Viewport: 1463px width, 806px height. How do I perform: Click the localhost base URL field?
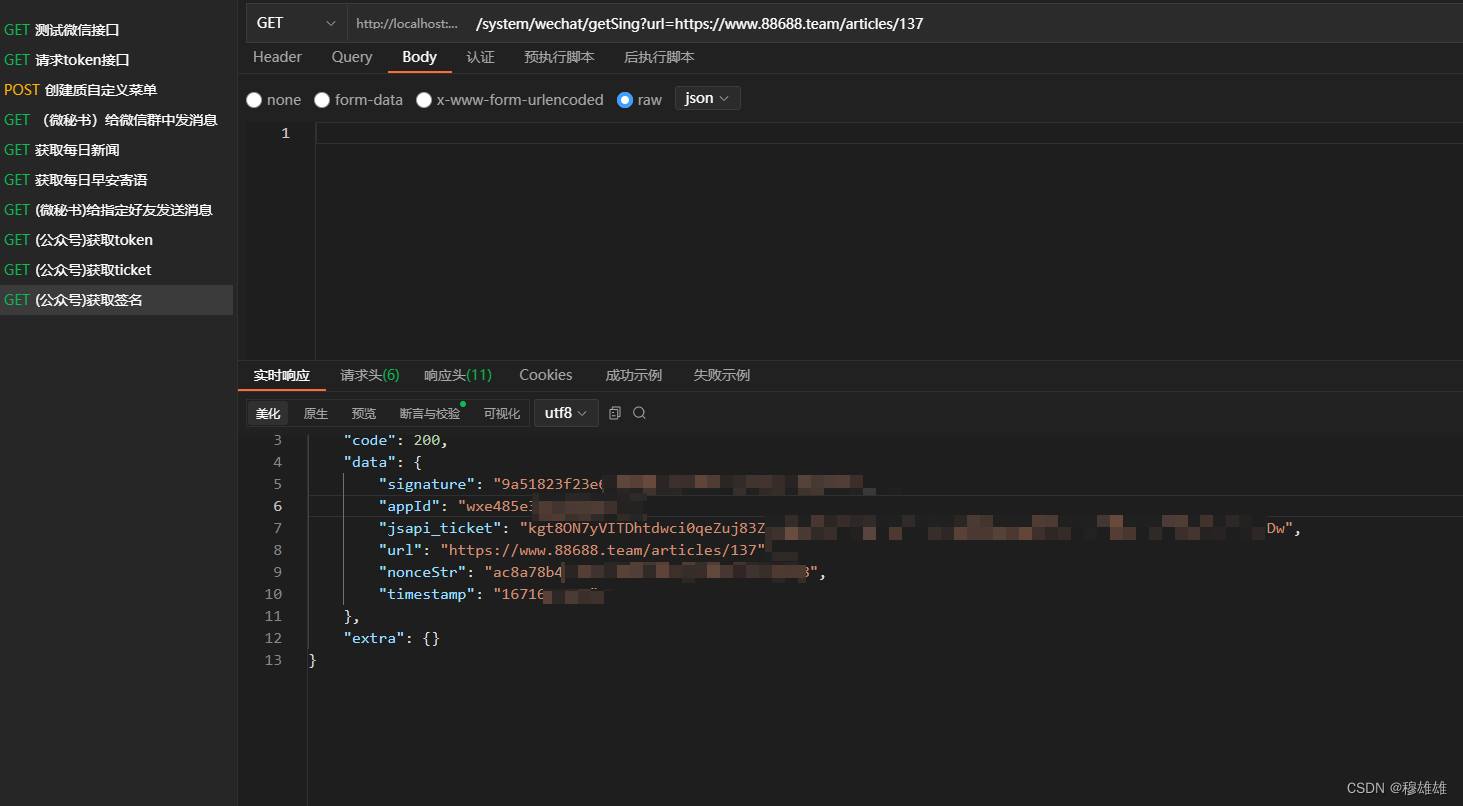[x=408, y=23]
